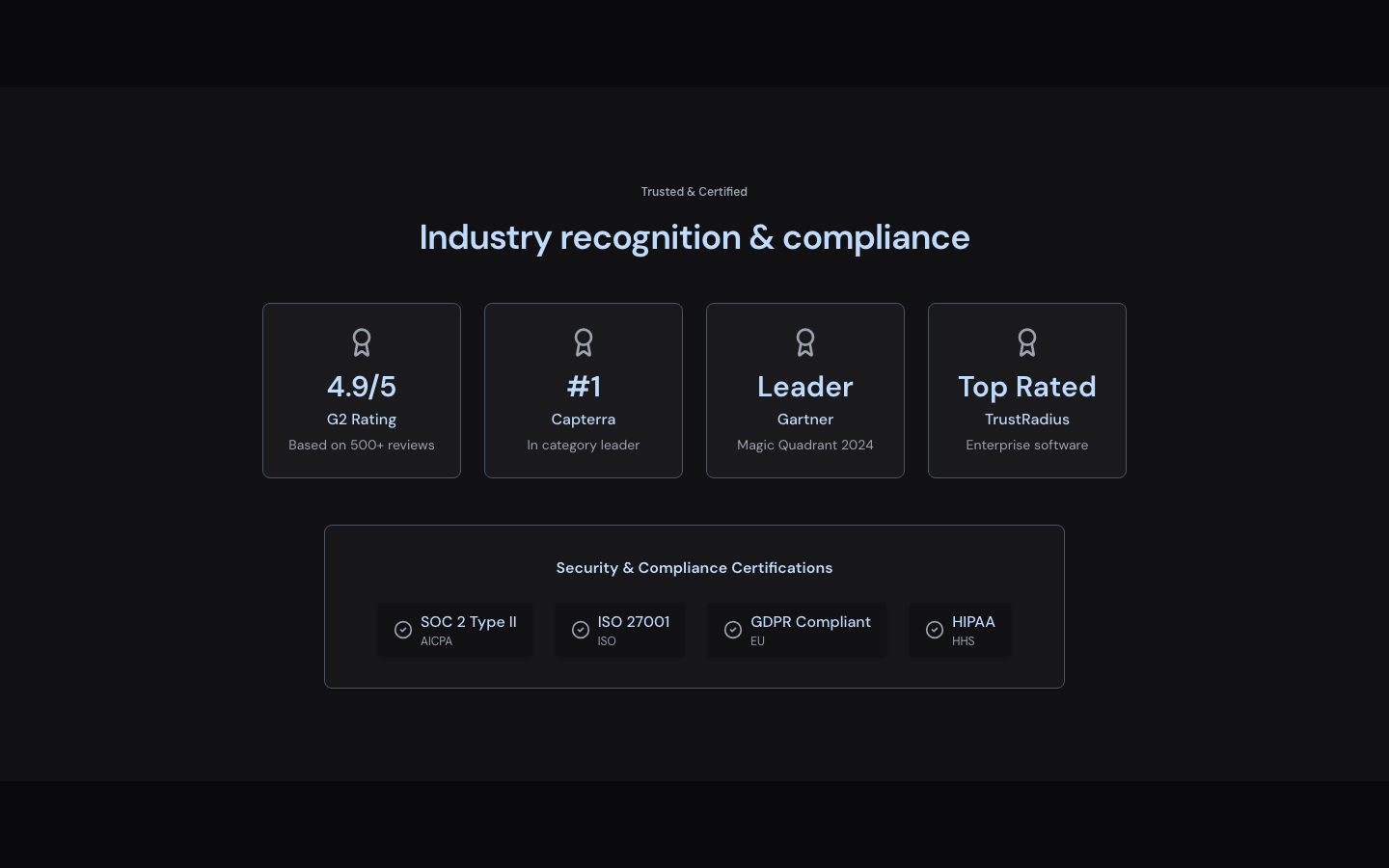
Task: Click the GDPR Compliant badge
Action: point(798,630)
